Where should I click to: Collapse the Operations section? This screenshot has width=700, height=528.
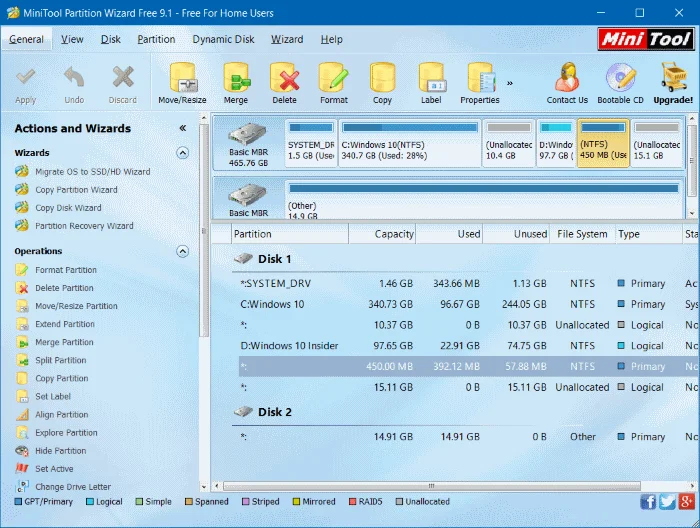182,251
